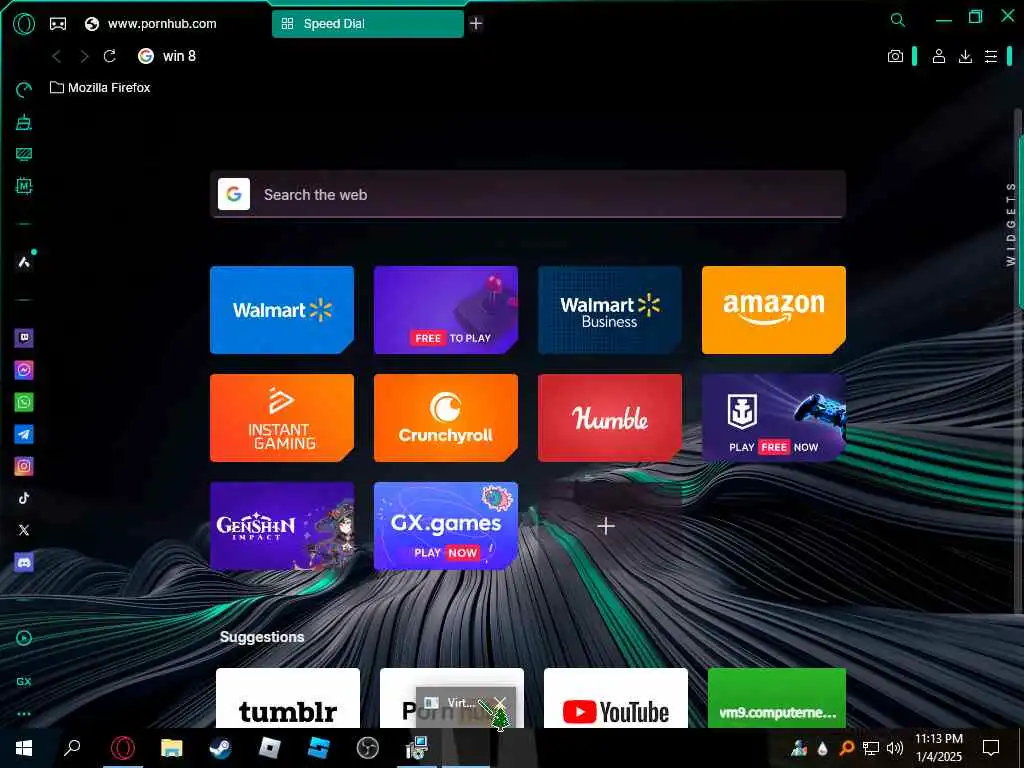Open the downloads panel
1024x768 pixels.
click(965, 57)
